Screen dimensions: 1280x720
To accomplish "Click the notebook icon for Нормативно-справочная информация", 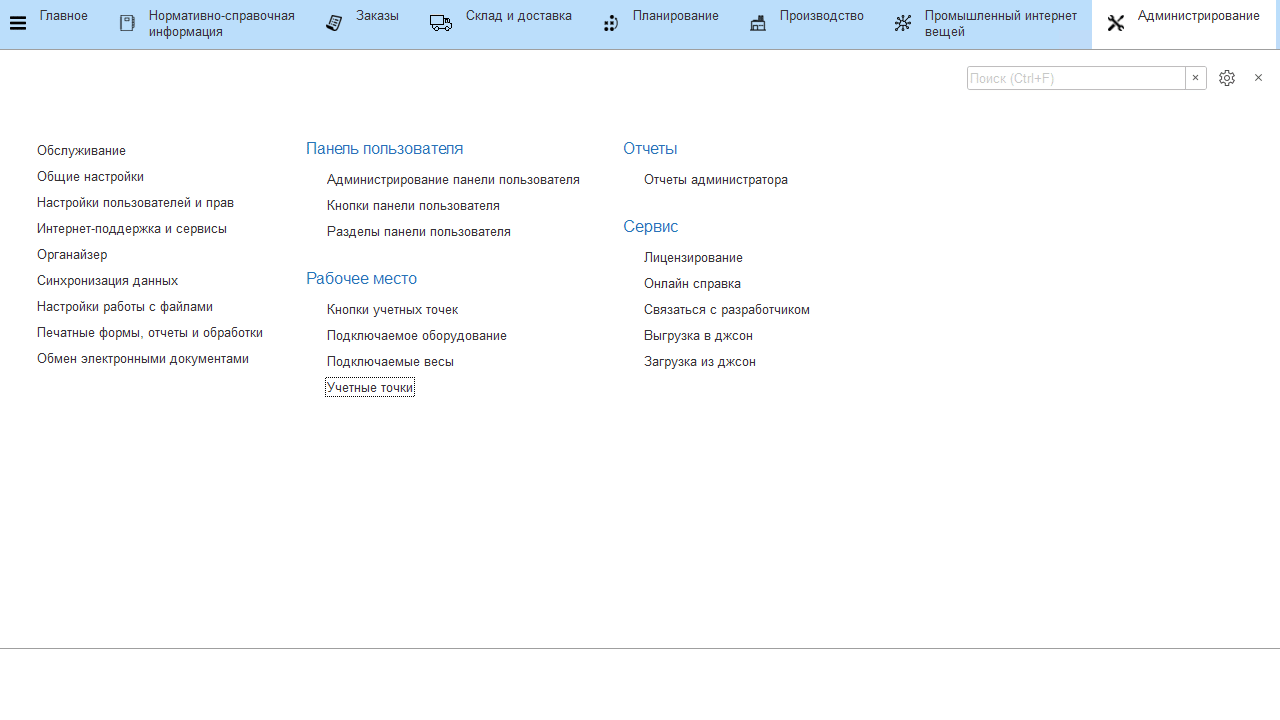I will pyautogui.click(x=127, y=23).
